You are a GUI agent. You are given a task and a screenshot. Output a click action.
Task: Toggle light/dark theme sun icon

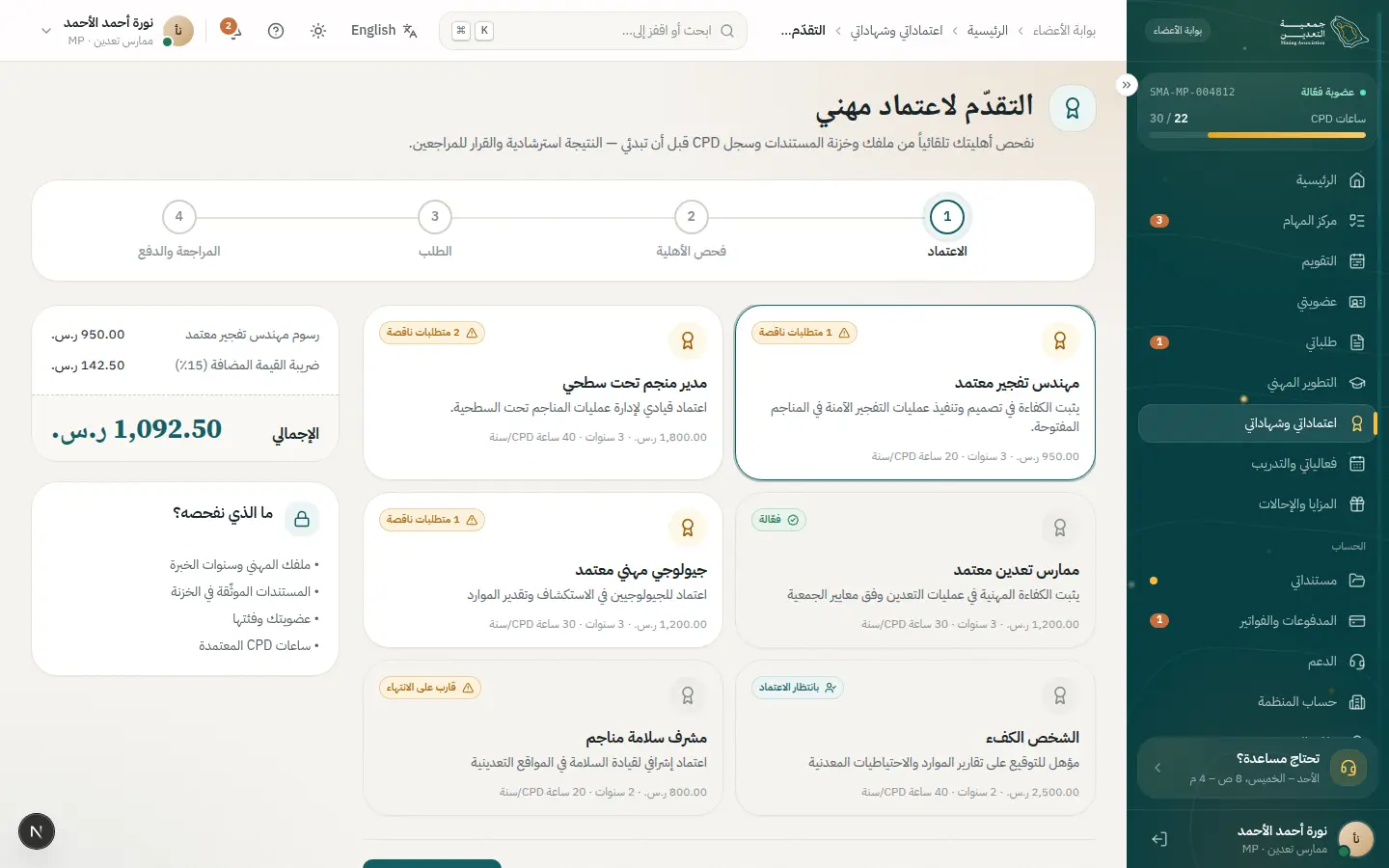(318, 31)
